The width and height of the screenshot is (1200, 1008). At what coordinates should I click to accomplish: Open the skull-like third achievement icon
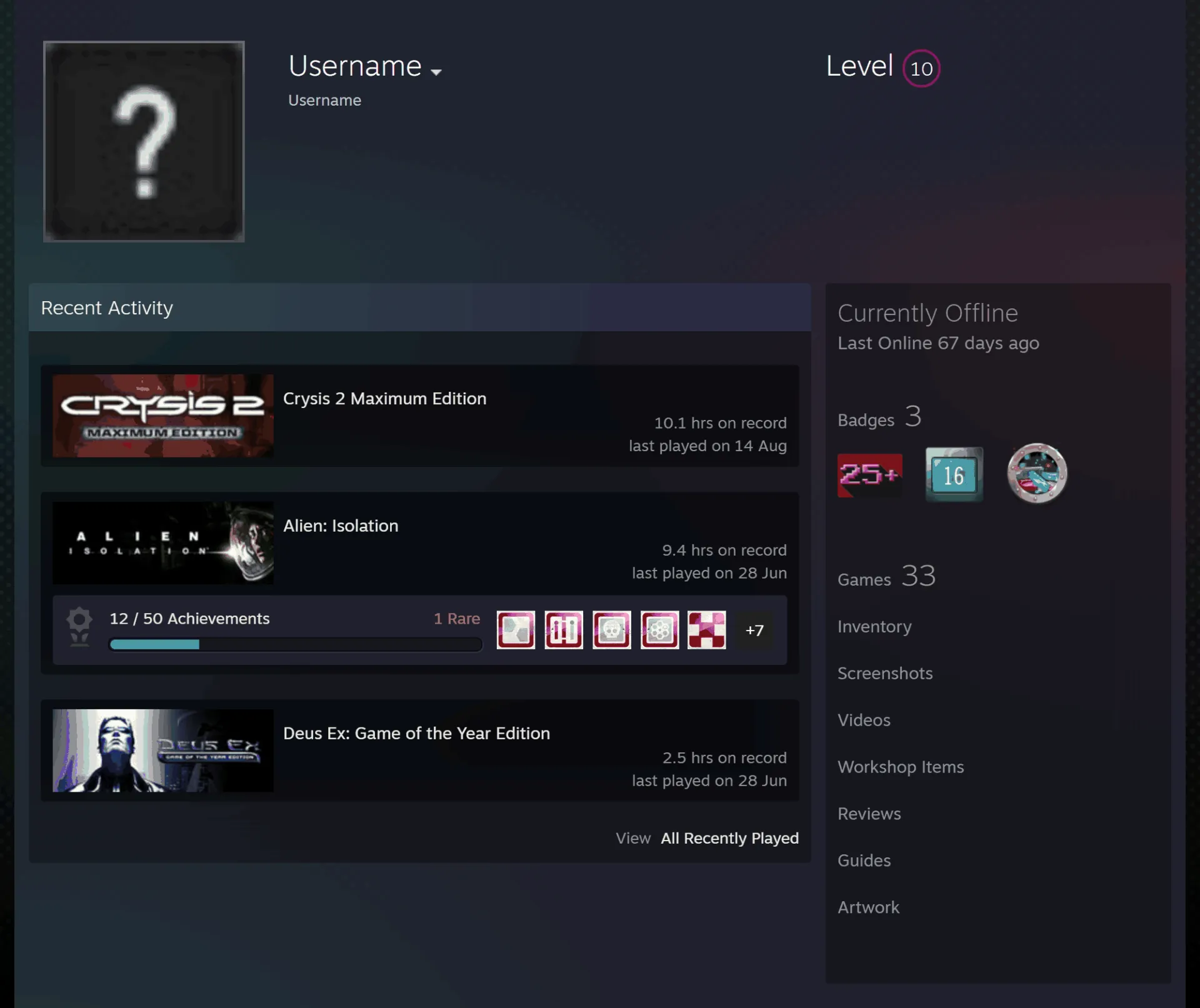[612, 630]
